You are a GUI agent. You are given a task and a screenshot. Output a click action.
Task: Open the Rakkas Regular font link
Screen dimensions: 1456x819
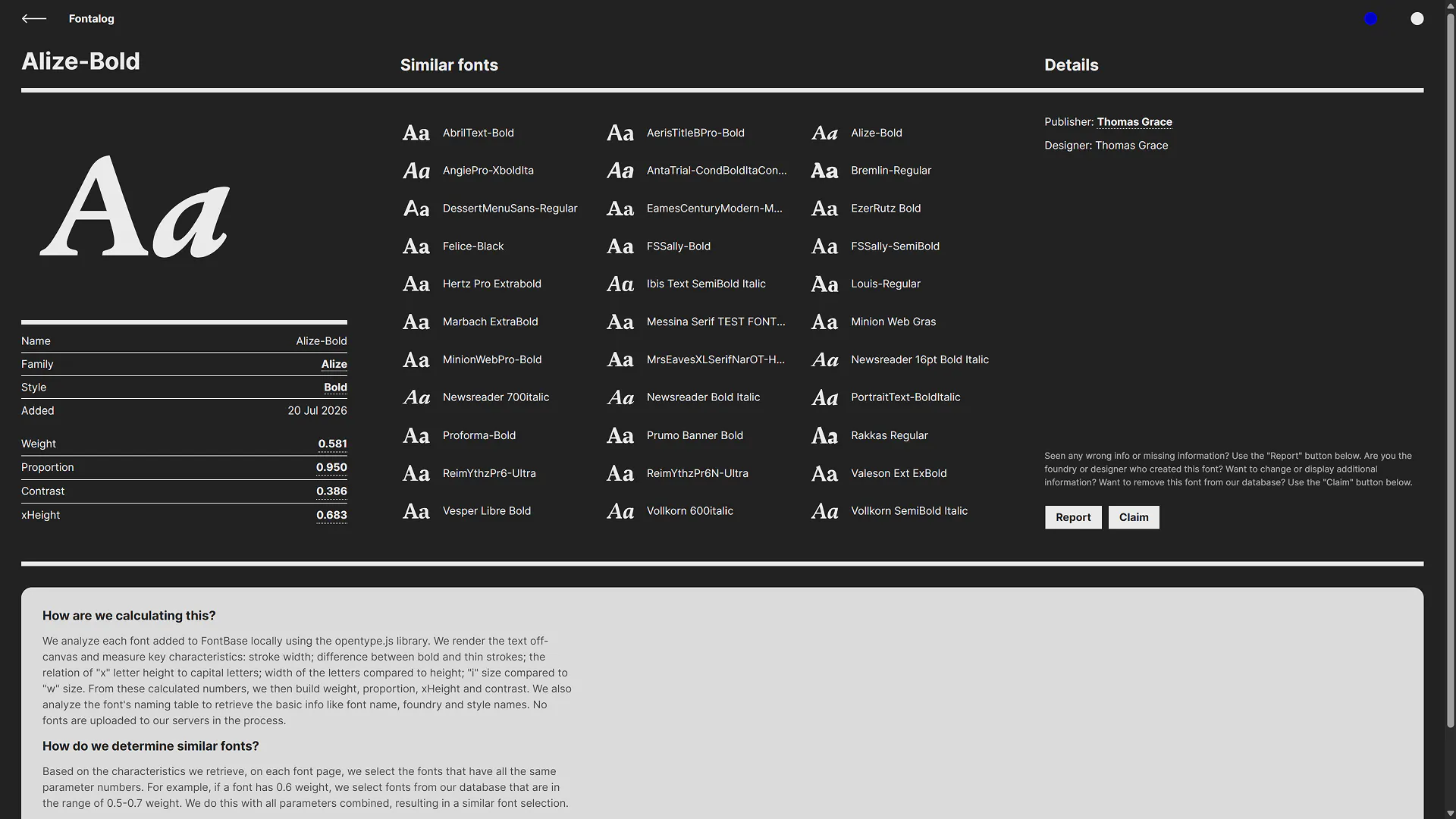click(x=890, y=435)
